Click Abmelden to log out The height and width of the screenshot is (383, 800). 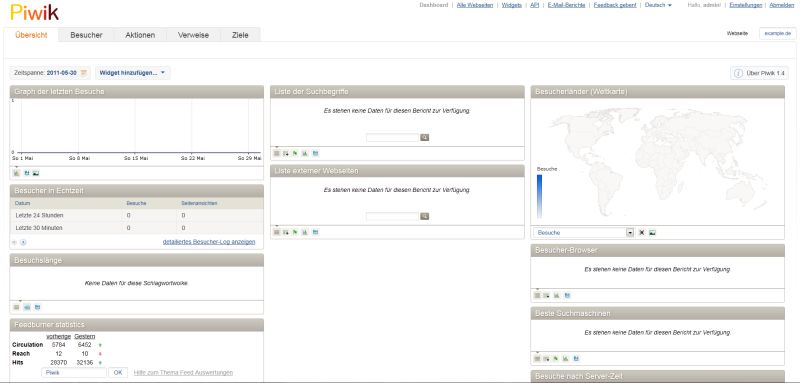[782, 5]
